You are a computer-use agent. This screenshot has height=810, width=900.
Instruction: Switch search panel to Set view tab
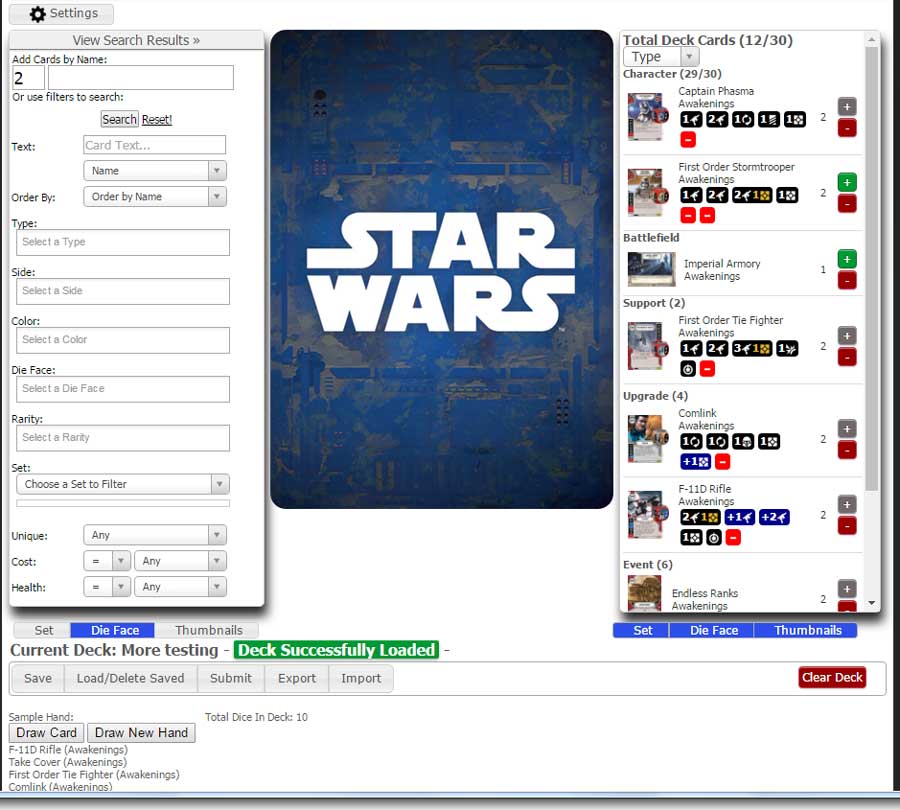43,630
